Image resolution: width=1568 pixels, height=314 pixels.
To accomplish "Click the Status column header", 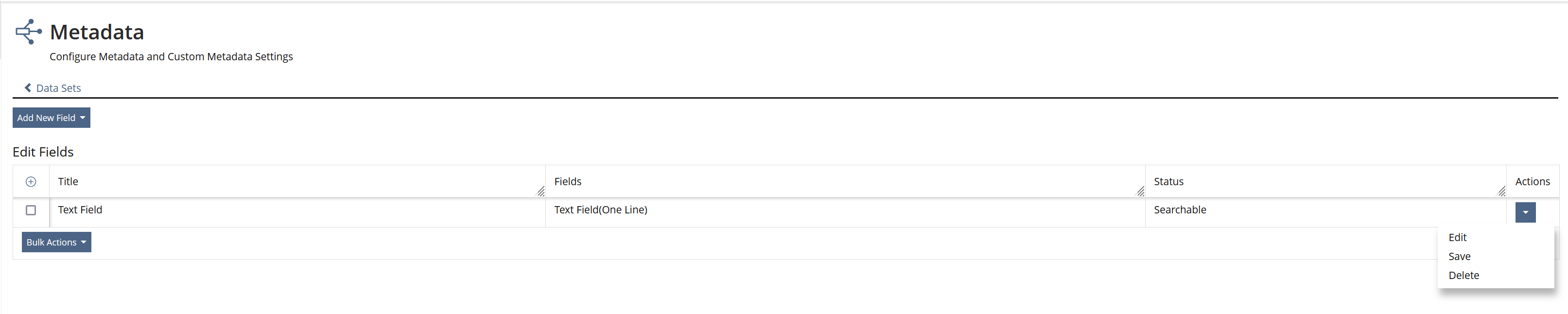I will click(x=1168, y=181).
